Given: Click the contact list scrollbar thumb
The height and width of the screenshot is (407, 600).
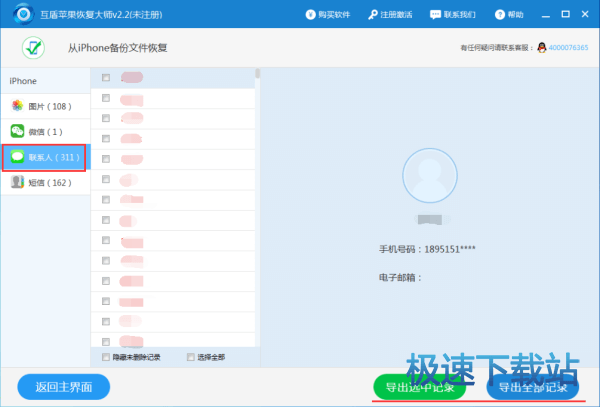Looking at the screenshot, I should pos(258,73).
